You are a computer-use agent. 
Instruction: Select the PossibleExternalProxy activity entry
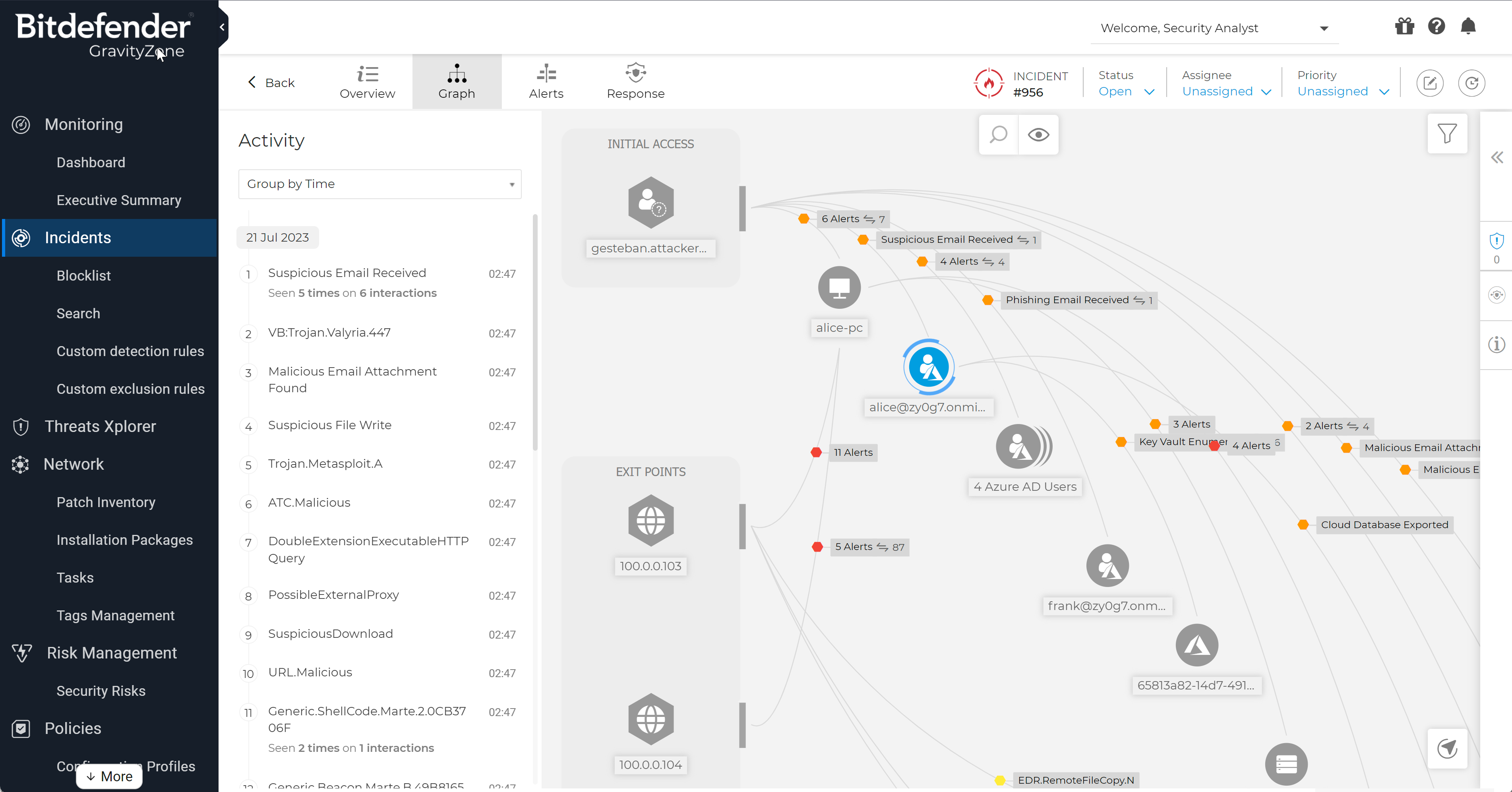(x=379, y=595)
